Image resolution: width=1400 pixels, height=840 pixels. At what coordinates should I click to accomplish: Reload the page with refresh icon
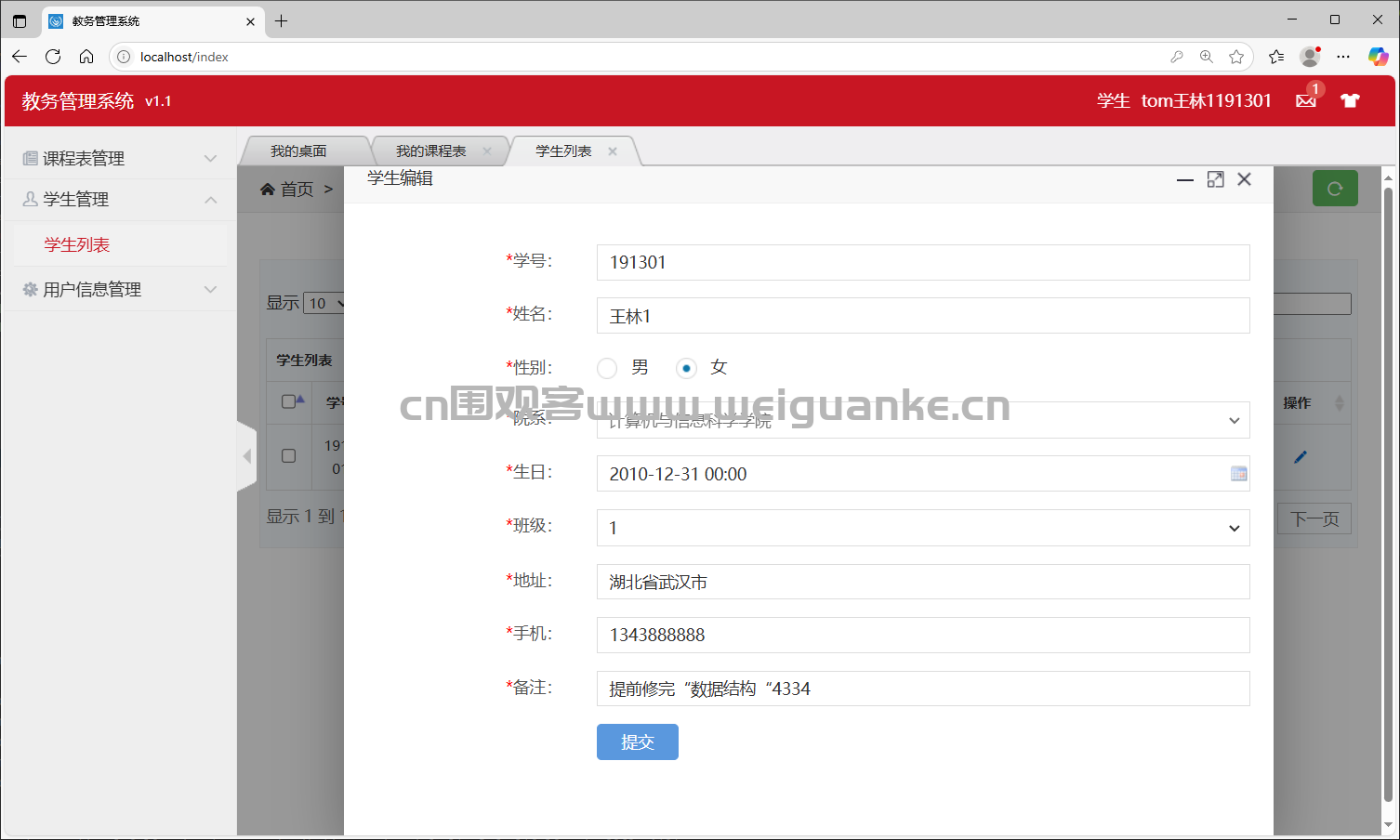pos(53,57)
